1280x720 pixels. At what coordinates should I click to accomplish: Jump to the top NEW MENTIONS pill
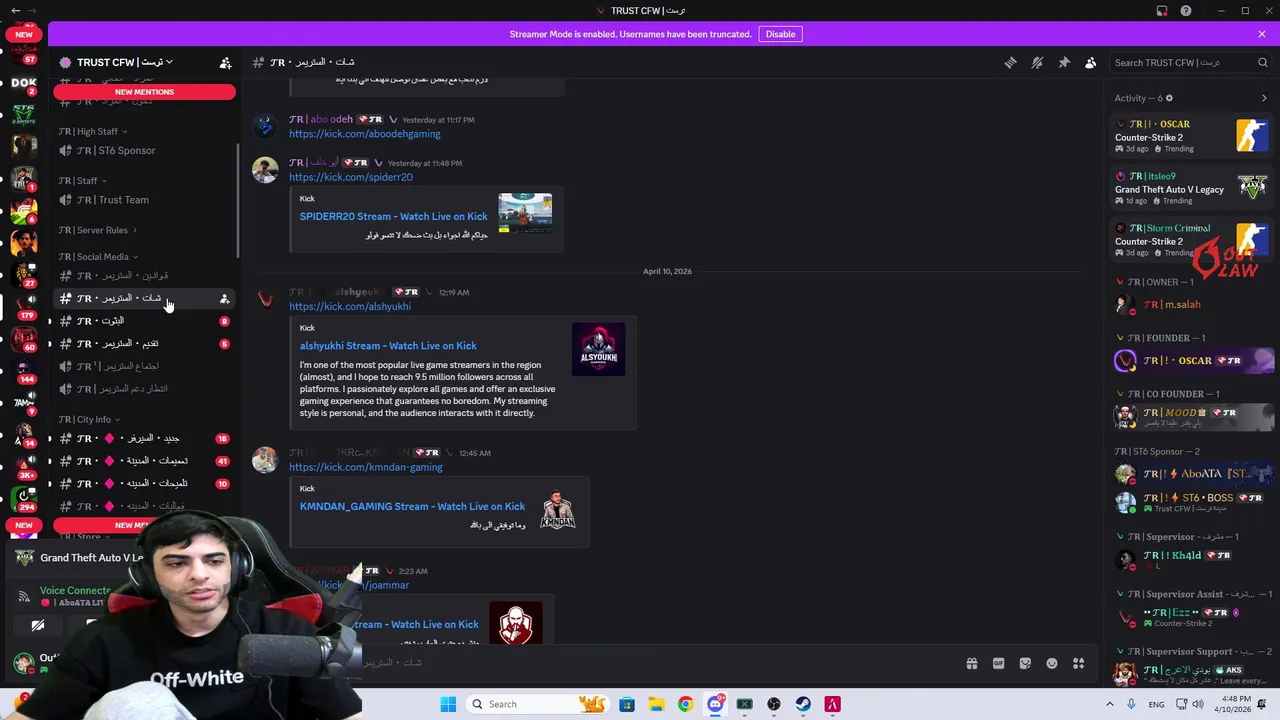[145, 92]
